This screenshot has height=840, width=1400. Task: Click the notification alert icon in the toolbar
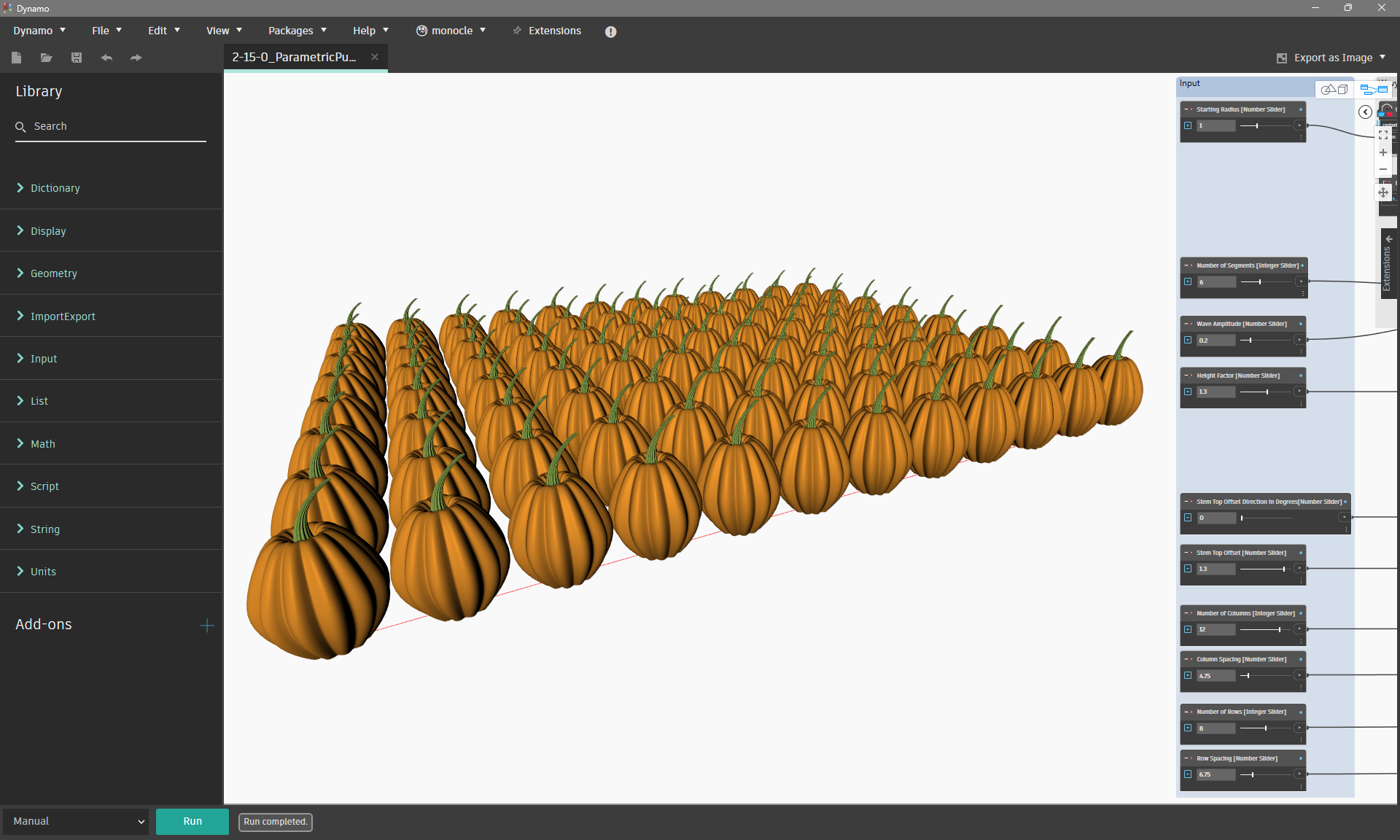(x=610, y=31)
